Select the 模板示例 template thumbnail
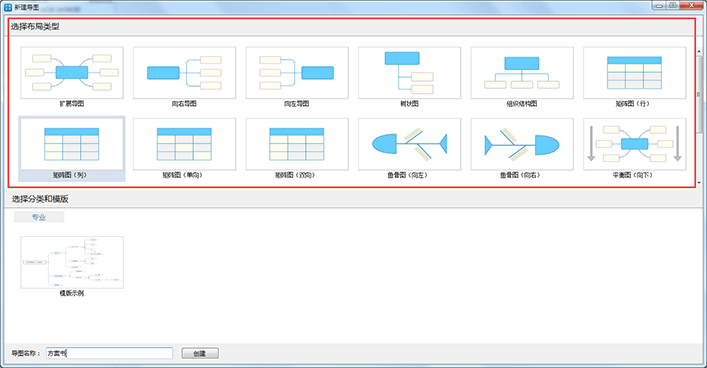 72,262
